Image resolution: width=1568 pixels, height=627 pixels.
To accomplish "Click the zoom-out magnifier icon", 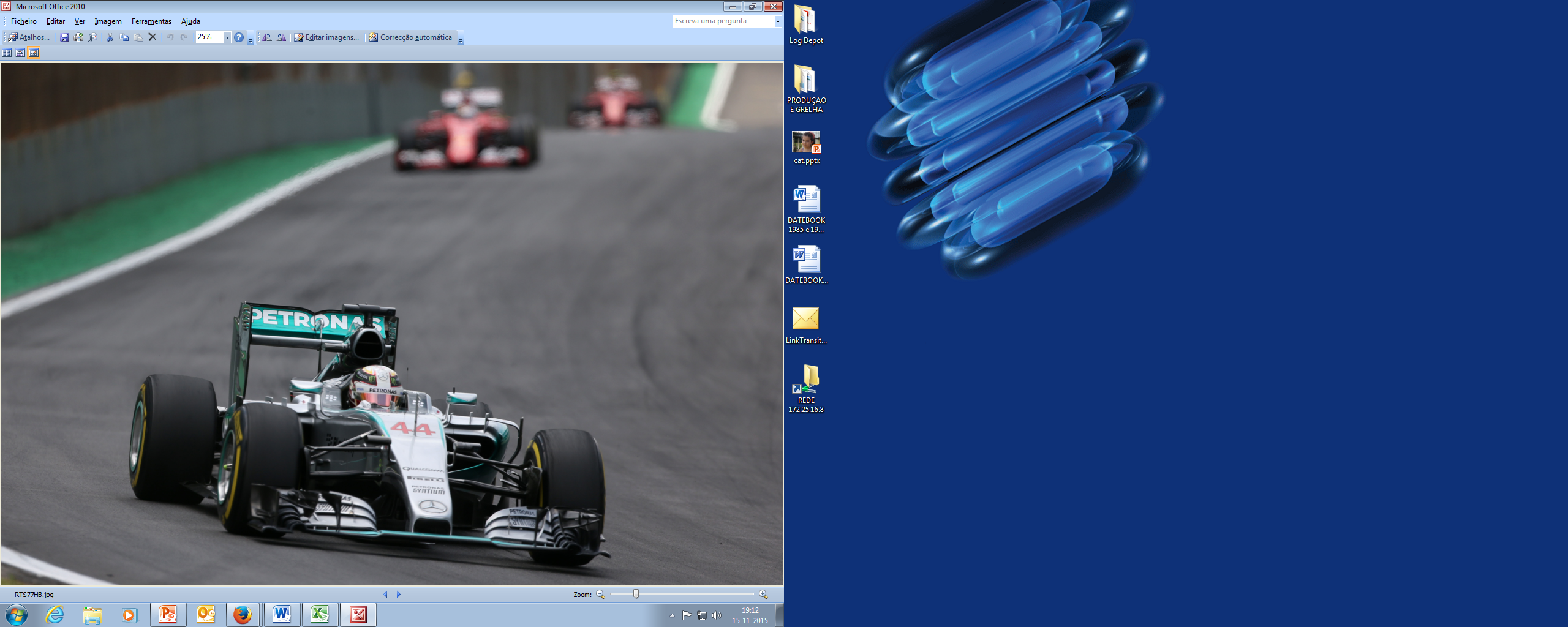I will (600, 594).
